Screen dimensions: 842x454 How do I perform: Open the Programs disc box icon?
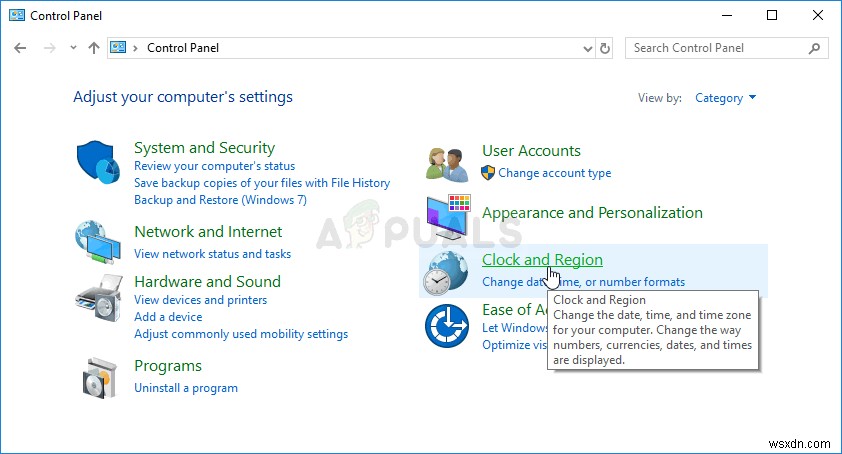click(x=99, y=378)
